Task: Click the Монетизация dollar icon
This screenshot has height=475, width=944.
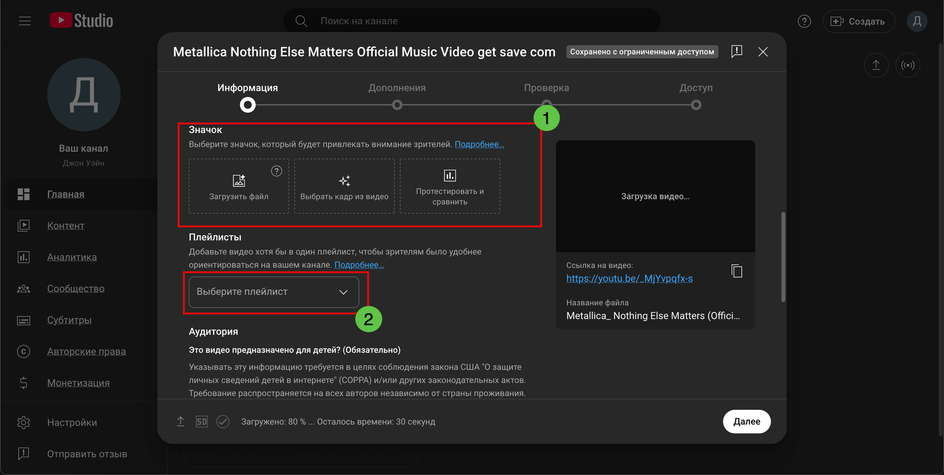Action: 23,382
